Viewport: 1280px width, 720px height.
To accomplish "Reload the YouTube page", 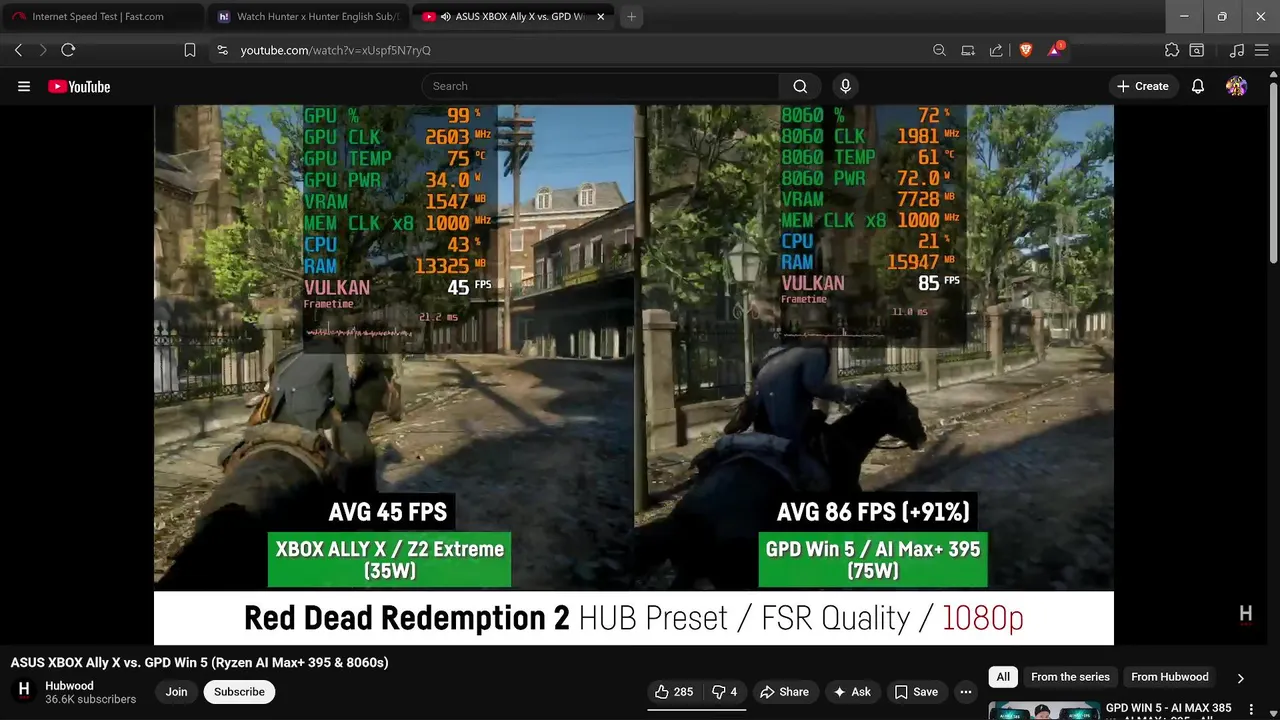I will coord(68,50).
